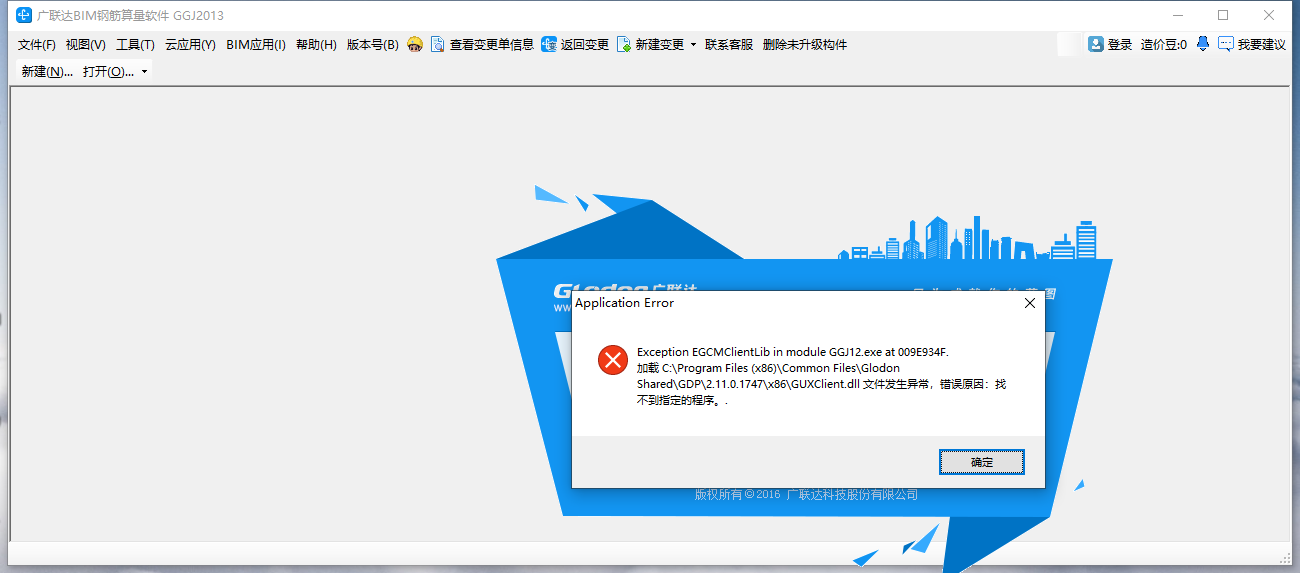Click the 新建(N)... toolbar button

(x=47, y=72)
